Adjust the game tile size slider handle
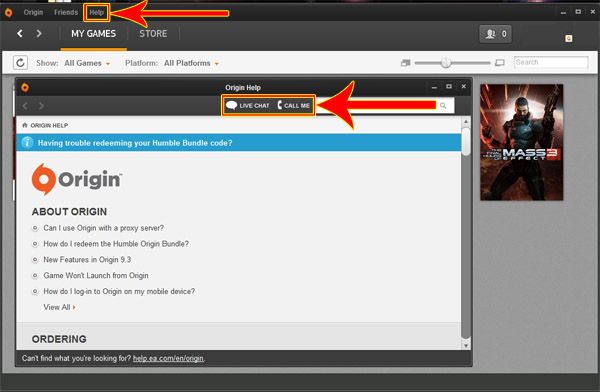The height and width of the screenshot is (392, 600). (445, 62)
